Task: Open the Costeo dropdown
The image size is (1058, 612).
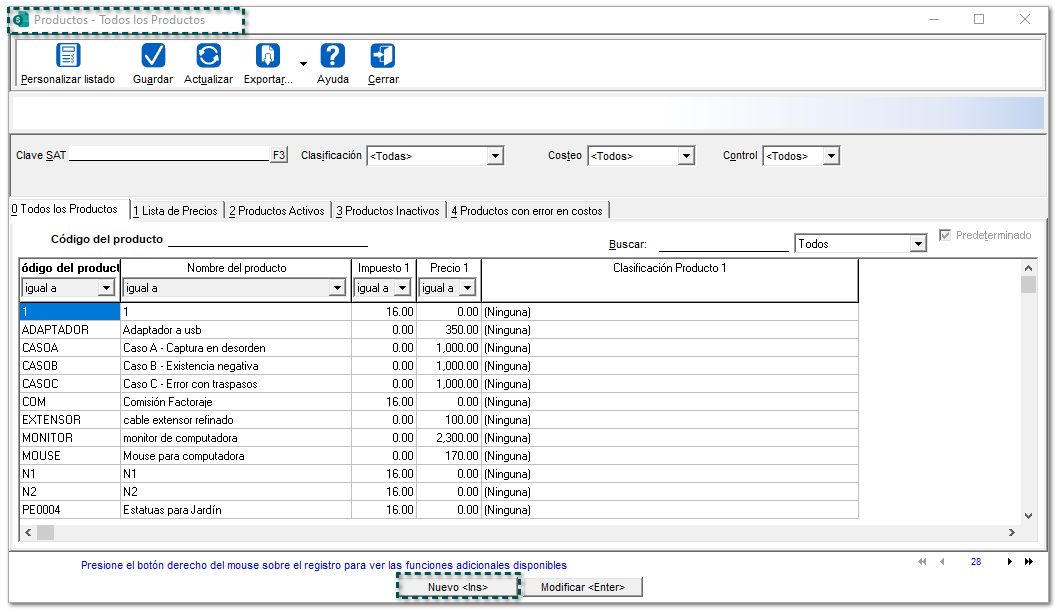Action: click(x=685, y=156)
